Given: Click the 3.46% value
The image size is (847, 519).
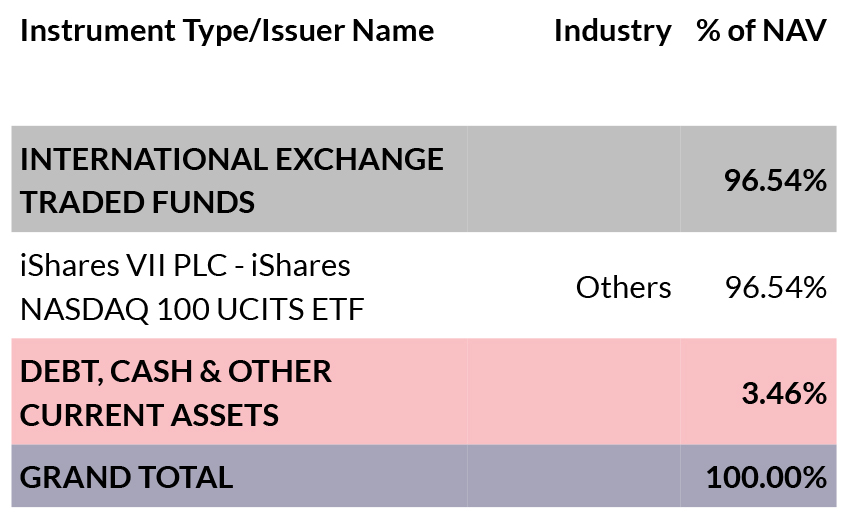Looking at the screenshot, I should [x=784, y=394].
